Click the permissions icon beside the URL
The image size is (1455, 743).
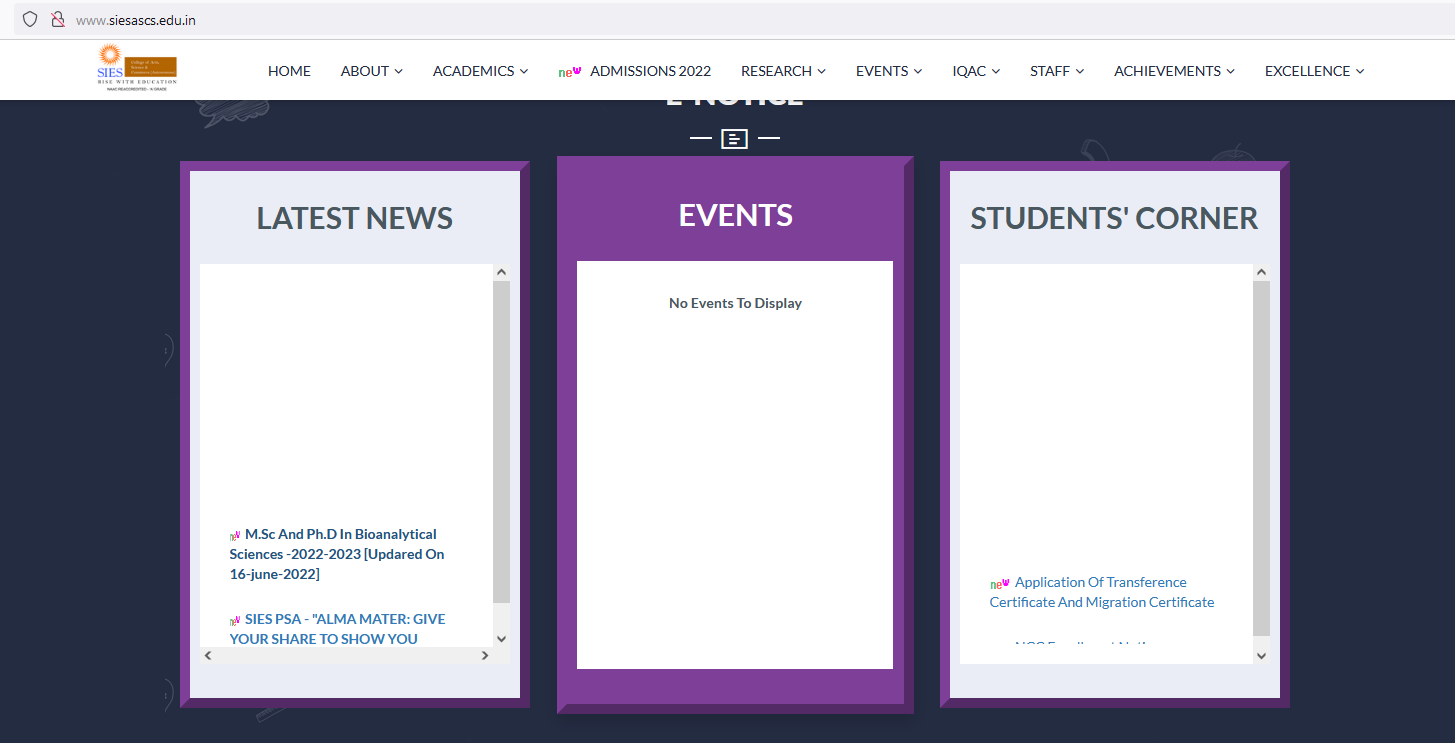[x=58, y=19]
